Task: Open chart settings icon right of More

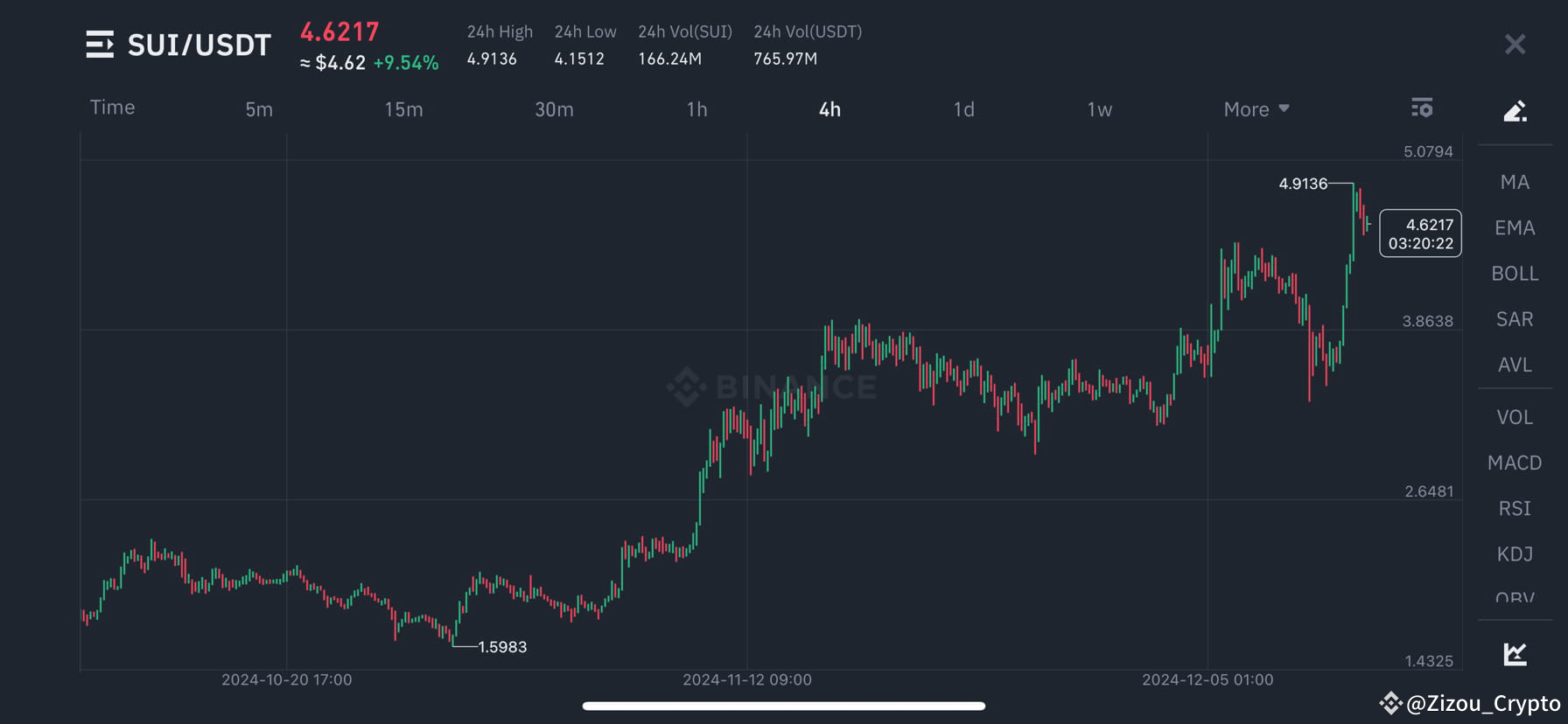Action: (1422, 108)
